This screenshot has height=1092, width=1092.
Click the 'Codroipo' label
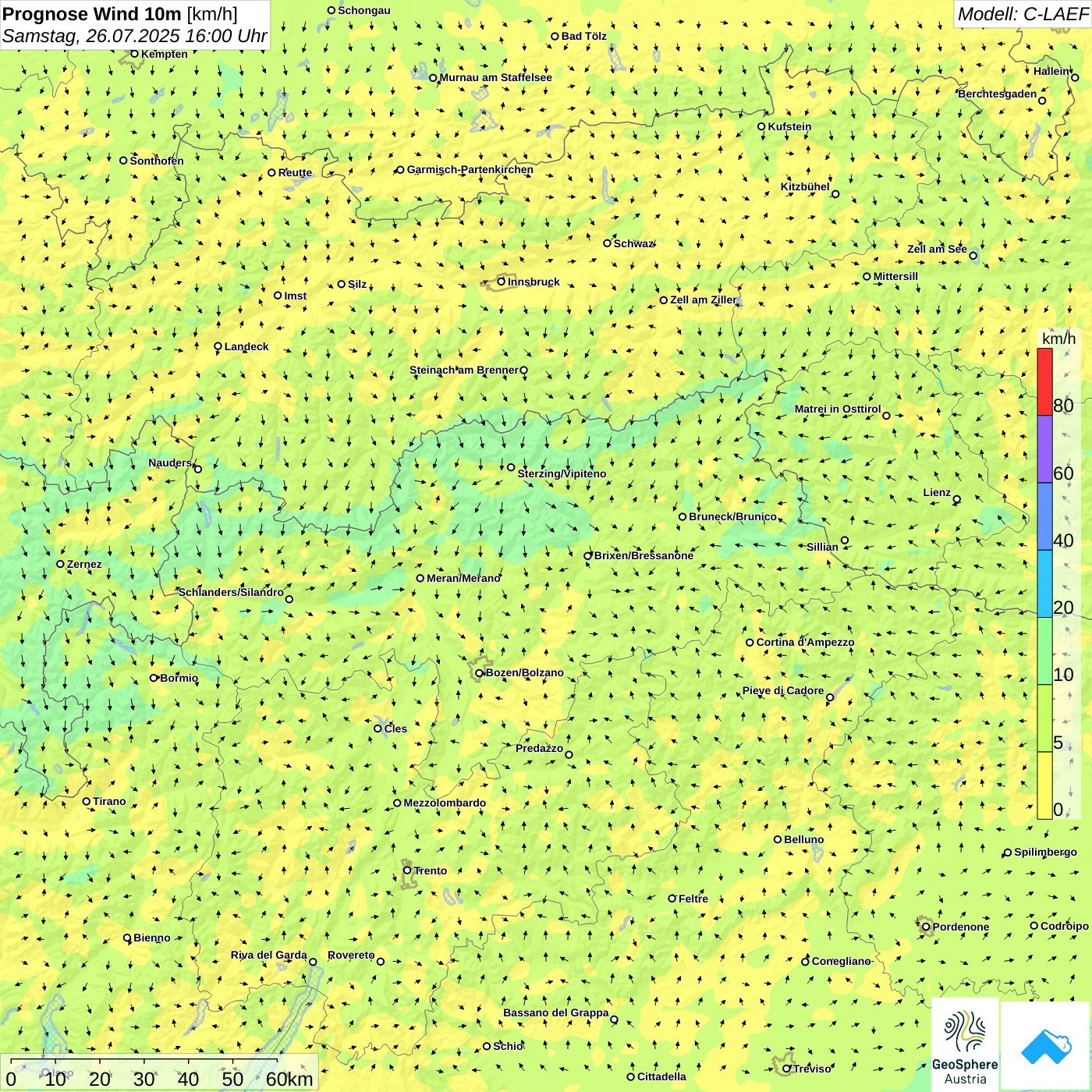(x=1065, y=926)
